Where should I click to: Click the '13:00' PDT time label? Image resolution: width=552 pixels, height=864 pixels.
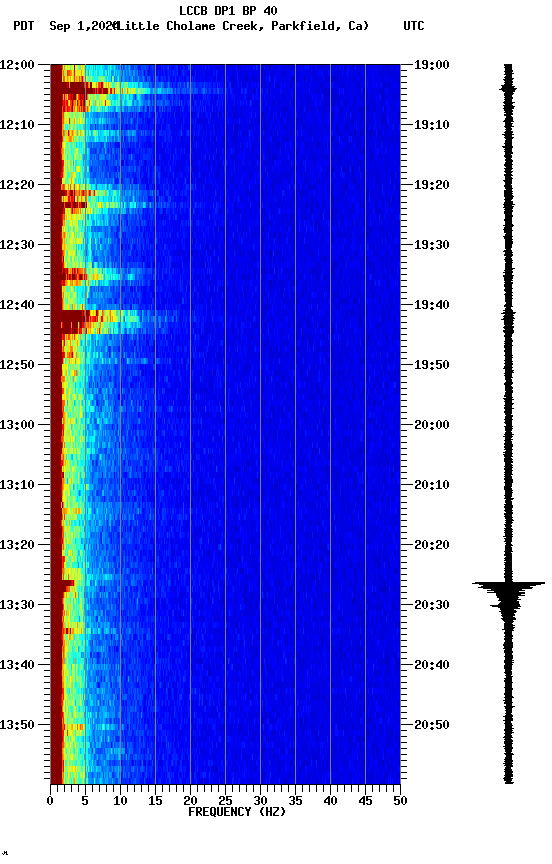[17, 425]
